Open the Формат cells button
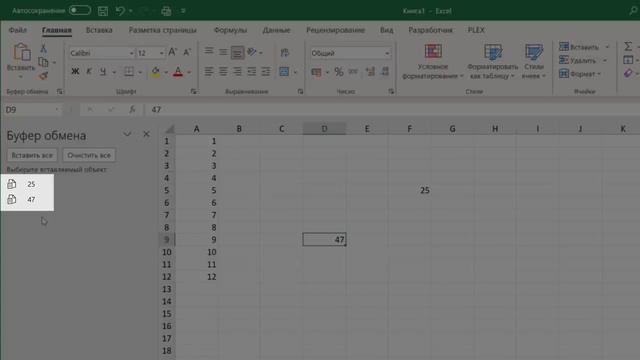 point(580,74)
